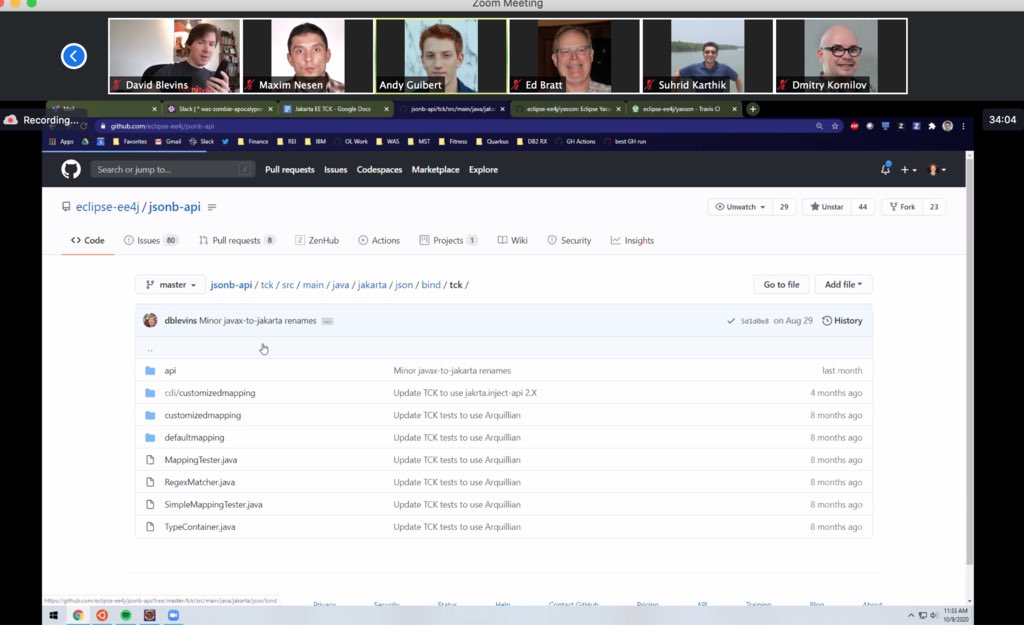The width and height of the screenshot is (1024, 625).
Task: Open the api folder
Action: coord(170,370)
